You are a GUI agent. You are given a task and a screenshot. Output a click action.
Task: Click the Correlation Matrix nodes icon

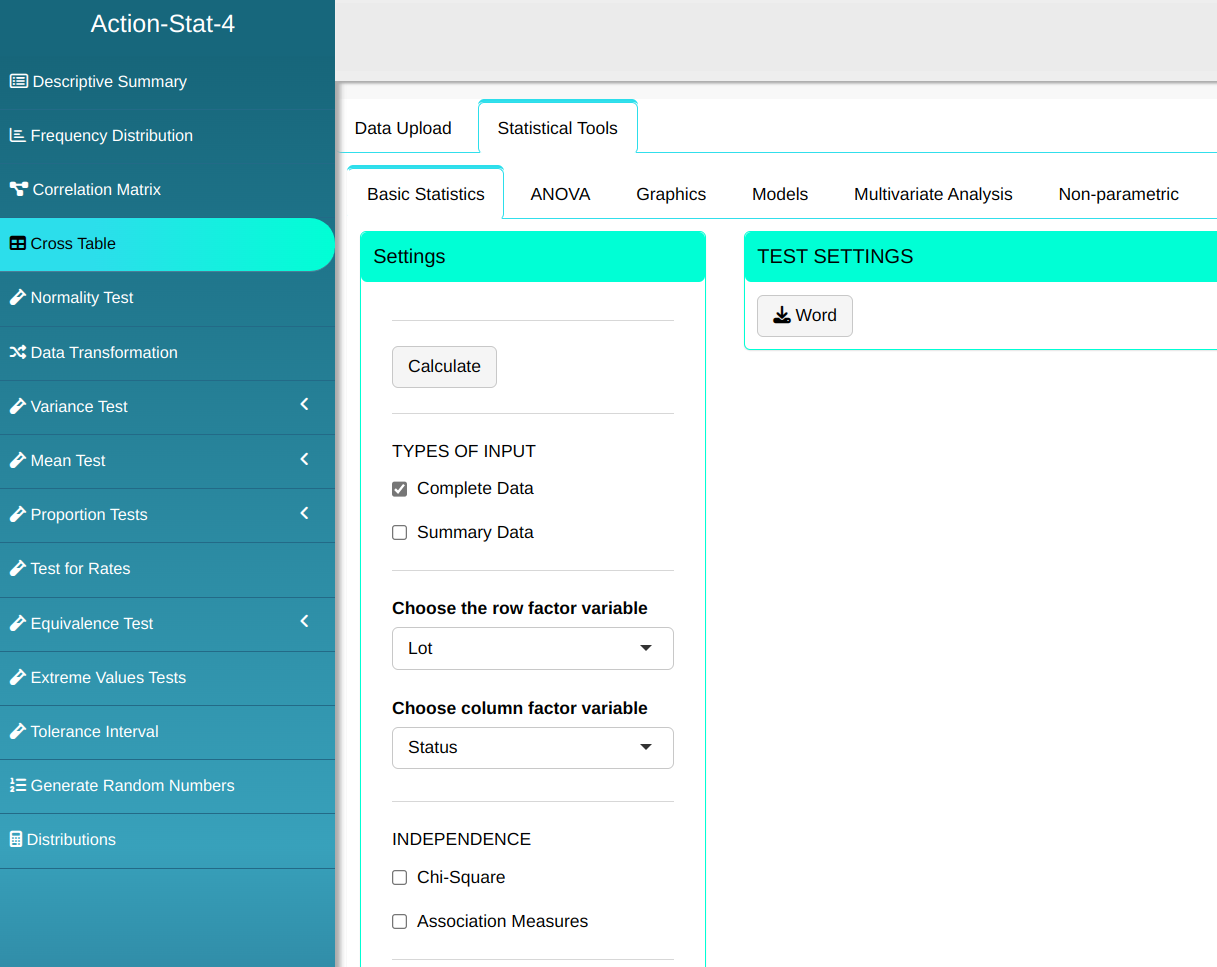pos(18,190)
